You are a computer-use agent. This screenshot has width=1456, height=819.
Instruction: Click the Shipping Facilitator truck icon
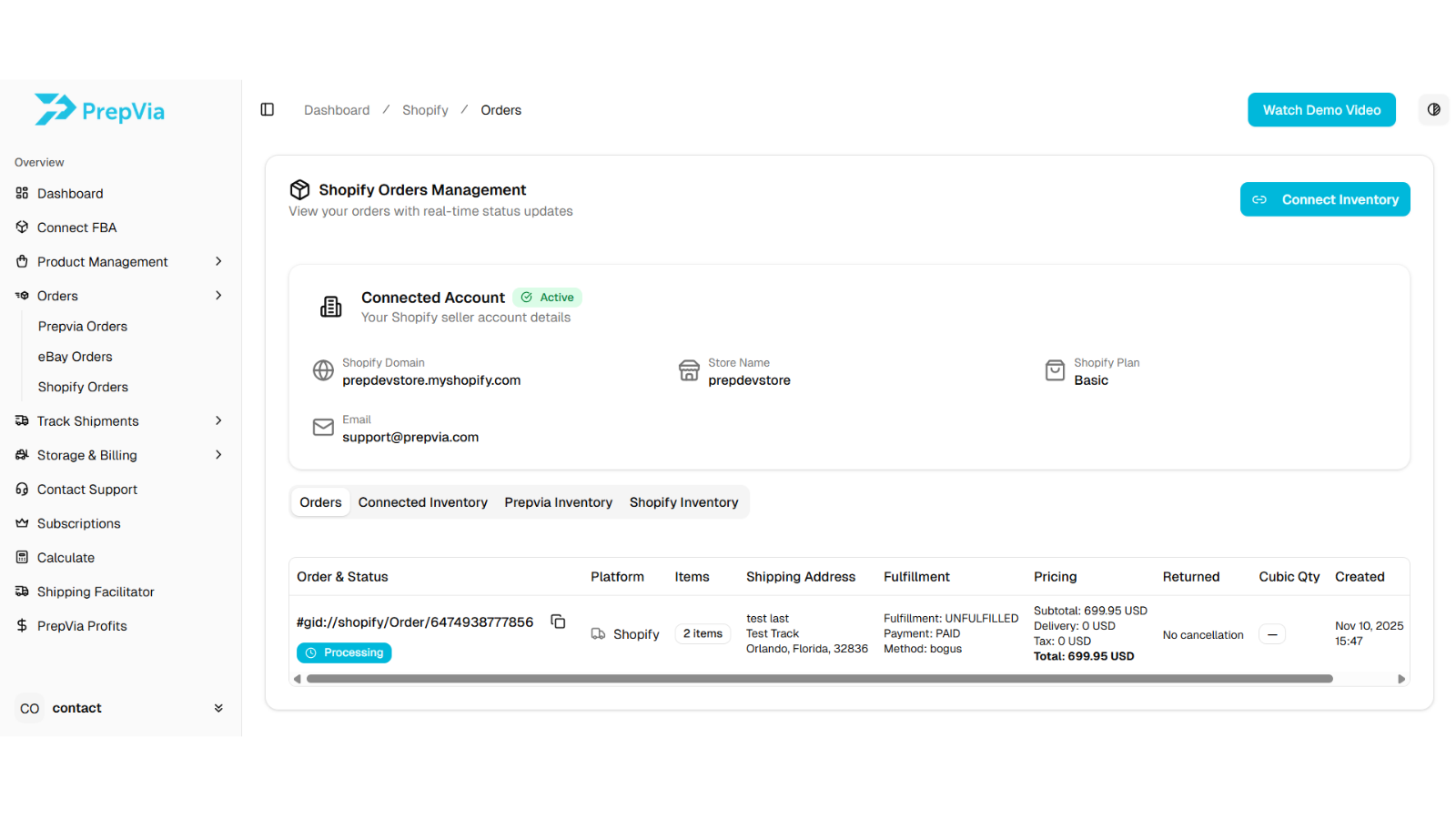(22, 591)
